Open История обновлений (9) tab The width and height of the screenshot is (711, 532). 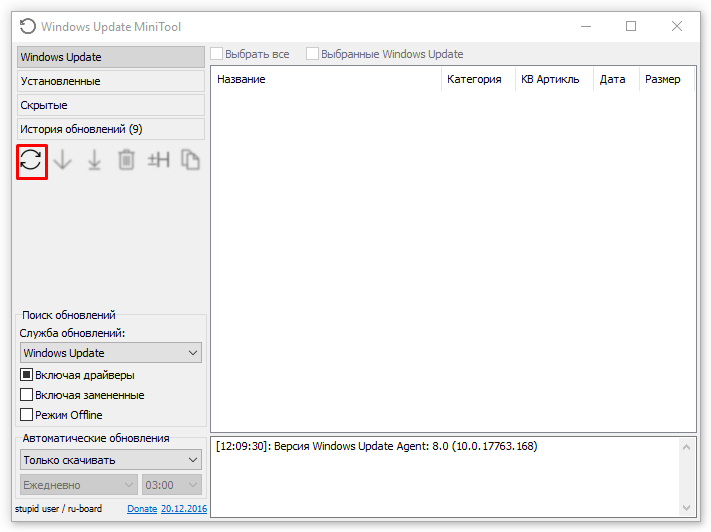pos(111,129)
